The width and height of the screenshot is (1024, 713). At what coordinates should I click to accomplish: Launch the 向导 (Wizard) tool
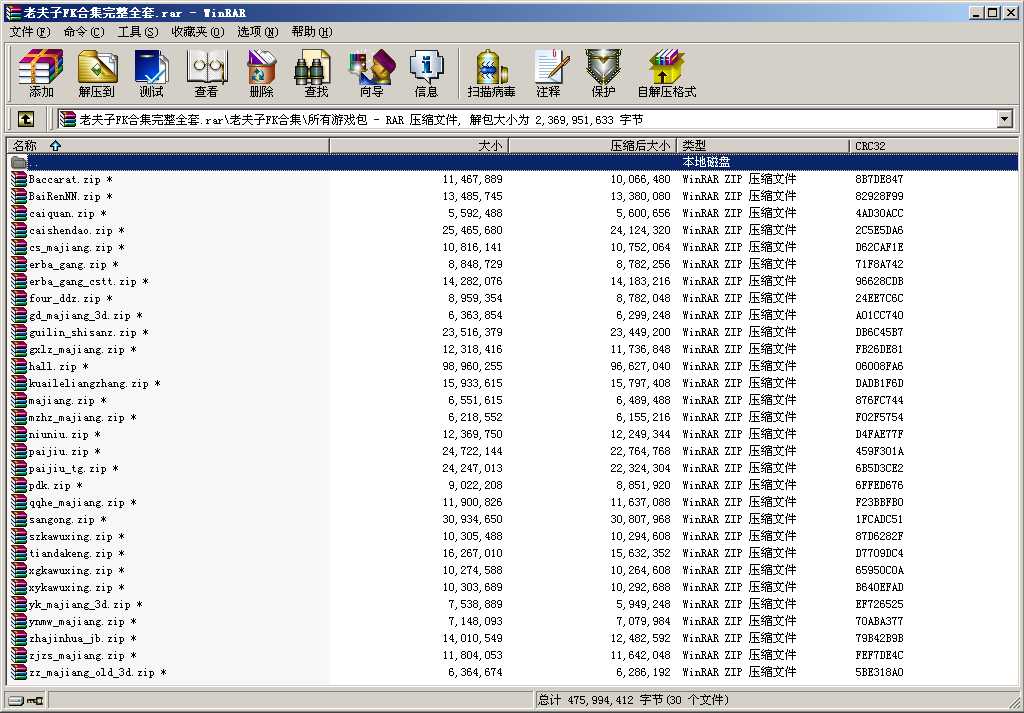click(372, 73)
